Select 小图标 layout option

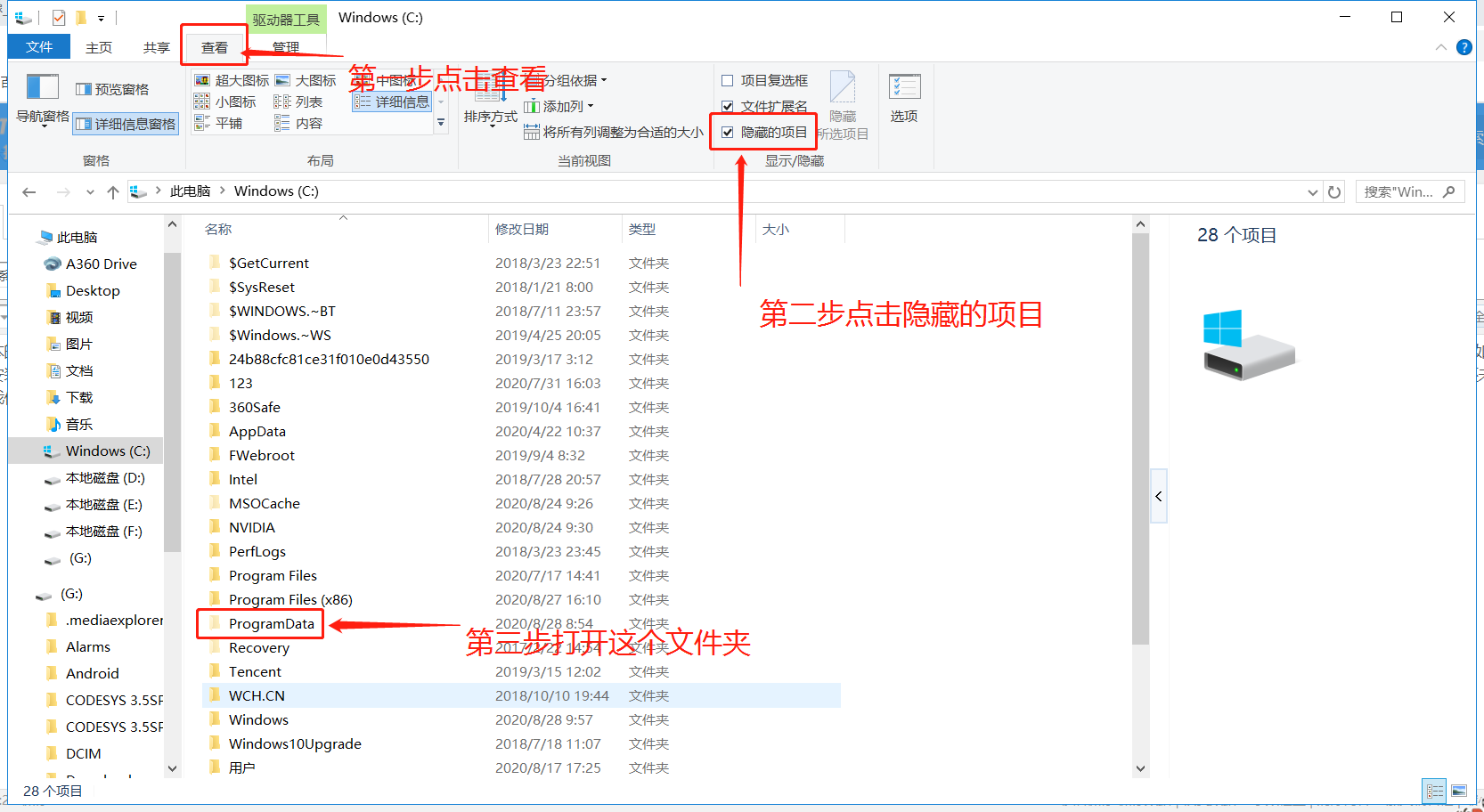tap(225, 101)
